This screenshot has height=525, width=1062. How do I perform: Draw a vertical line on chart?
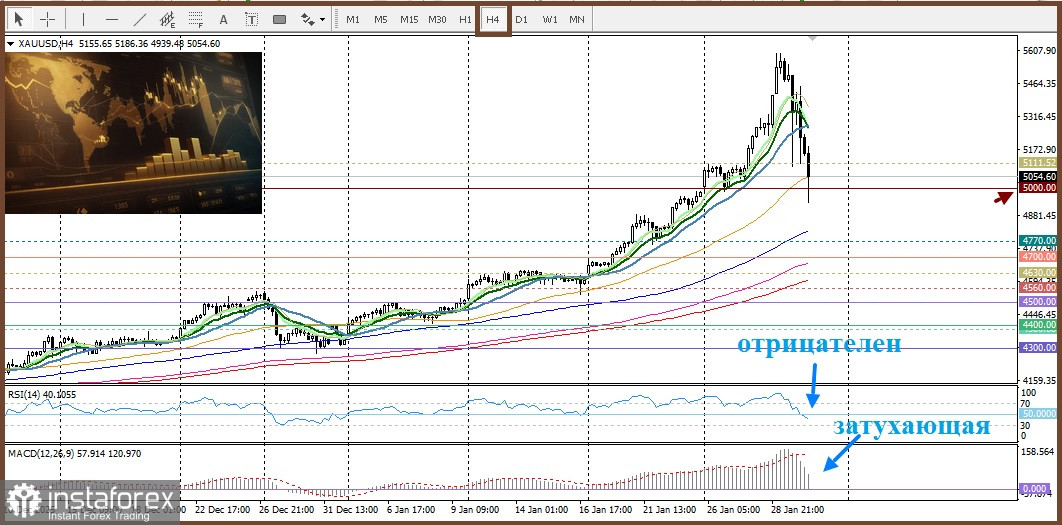[x=83, y=19]
